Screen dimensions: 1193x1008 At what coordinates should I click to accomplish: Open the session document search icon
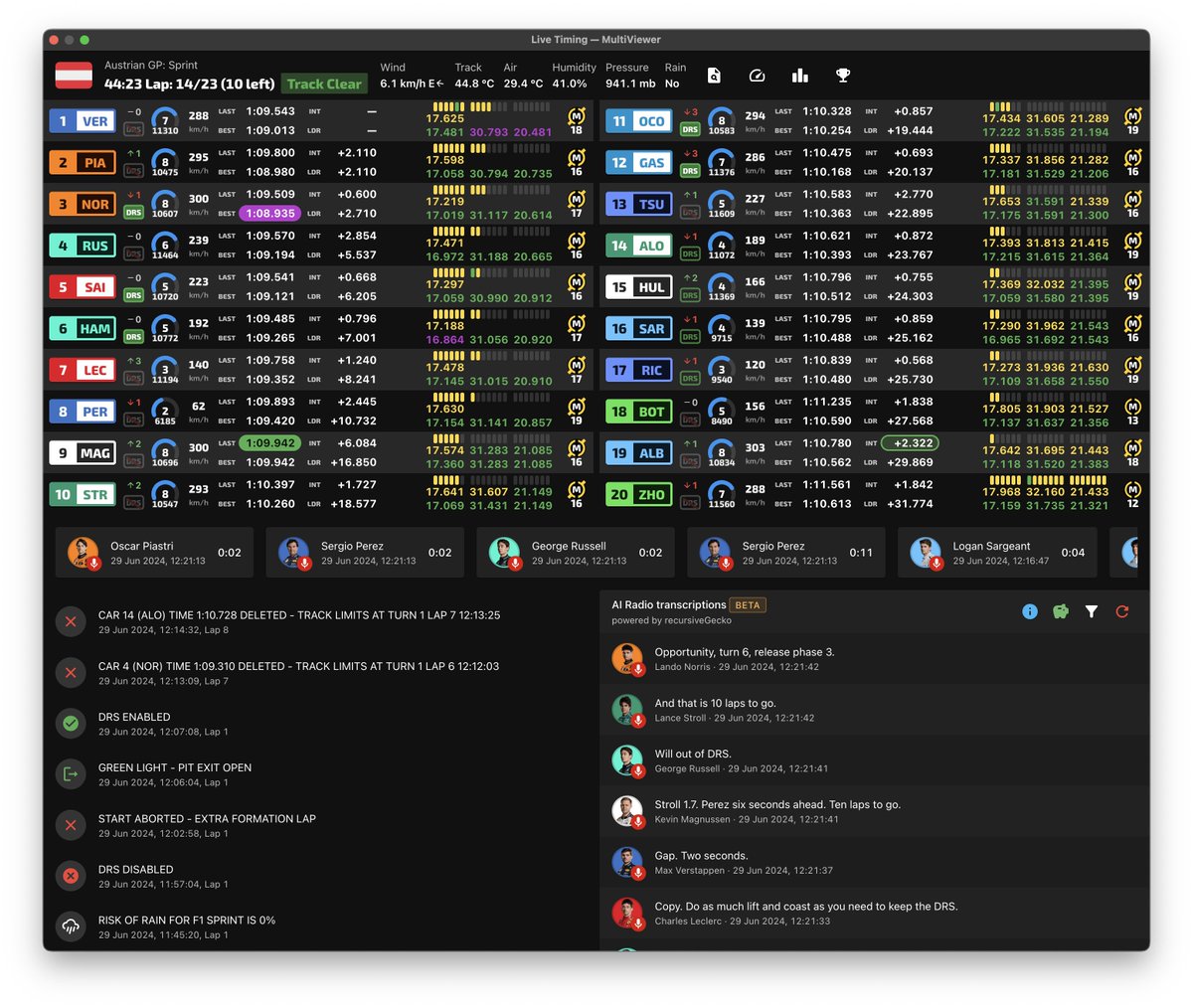[714, 76]
